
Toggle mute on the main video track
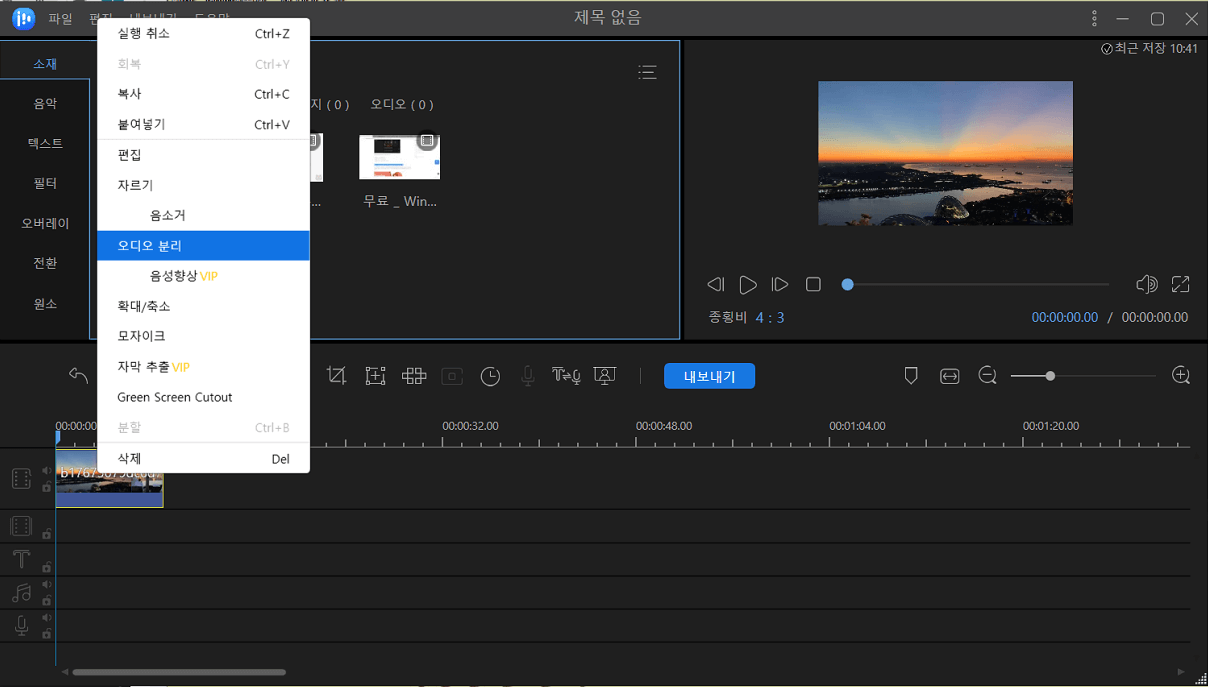[x=46, y=471]
